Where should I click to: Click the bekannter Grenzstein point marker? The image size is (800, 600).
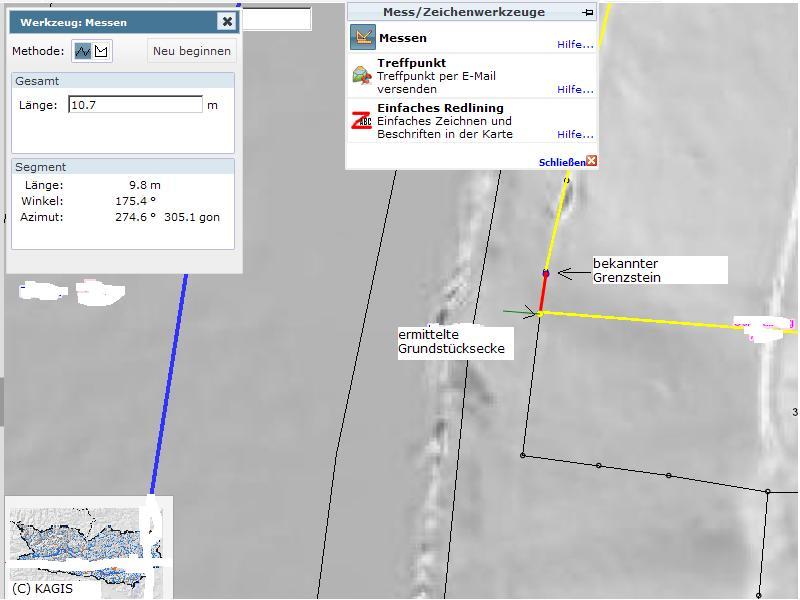tap(546, 272)
